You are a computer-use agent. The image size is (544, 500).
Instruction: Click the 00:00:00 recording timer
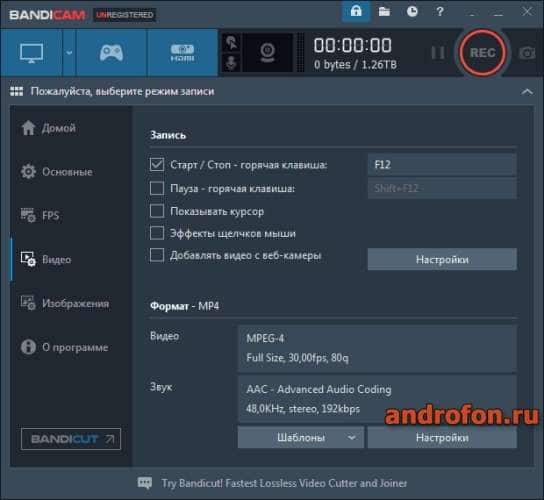pyautogui.click(x=352, y=45)
